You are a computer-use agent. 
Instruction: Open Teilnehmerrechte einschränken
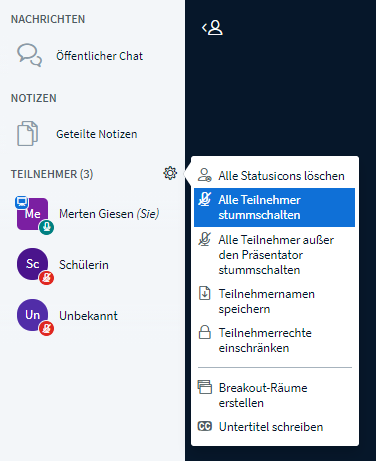(274, 340)
